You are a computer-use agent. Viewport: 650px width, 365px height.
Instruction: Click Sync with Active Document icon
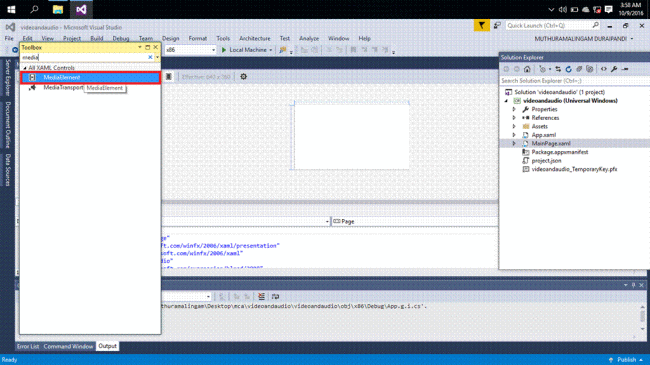click(x=558, y=69)
